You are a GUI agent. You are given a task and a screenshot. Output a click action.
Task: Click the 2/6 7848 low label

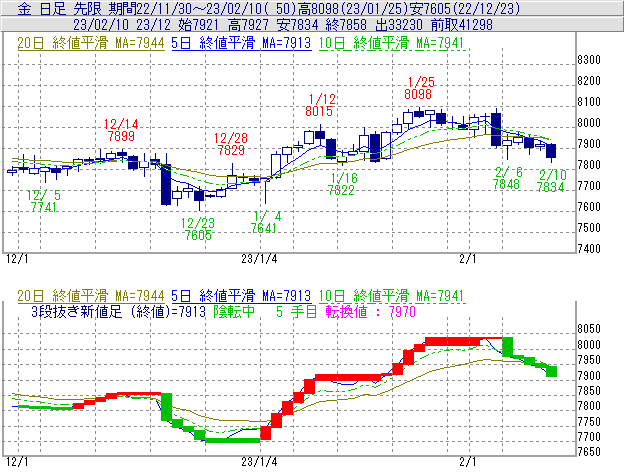pyautogui.click(x=507, y=178)
